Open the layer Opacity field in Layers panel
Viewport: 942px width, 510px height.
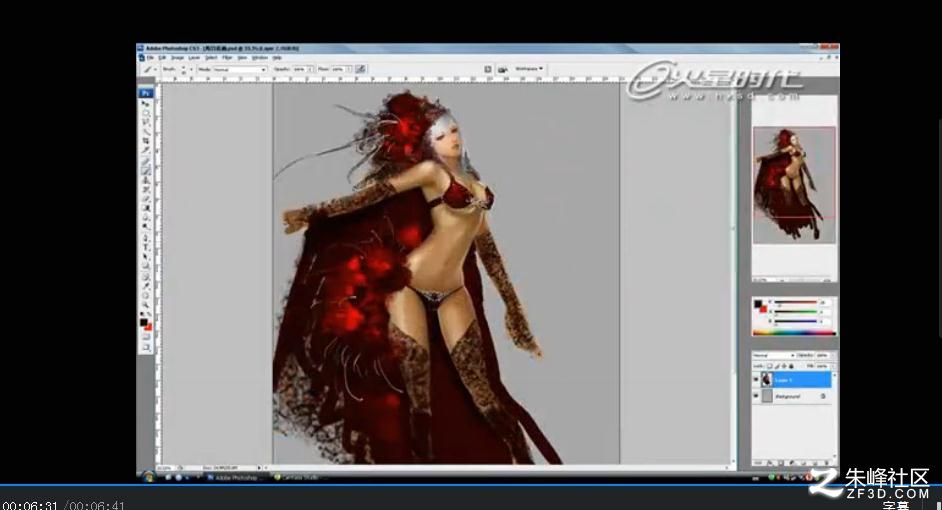822,355
